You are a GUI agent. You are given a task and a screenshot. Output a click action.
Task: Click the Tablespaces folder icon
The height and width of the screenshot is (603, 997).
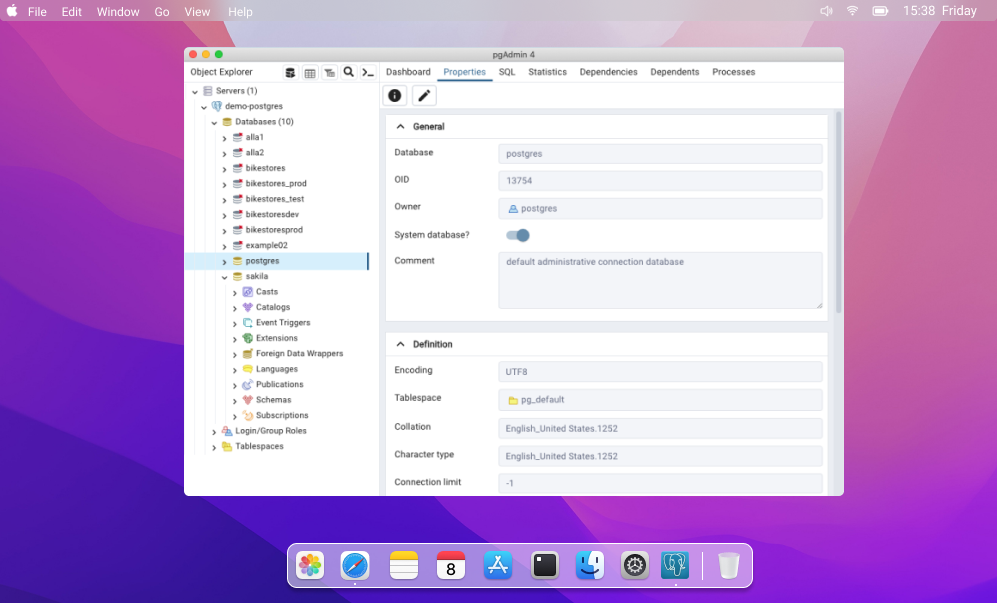click(227, 447)
